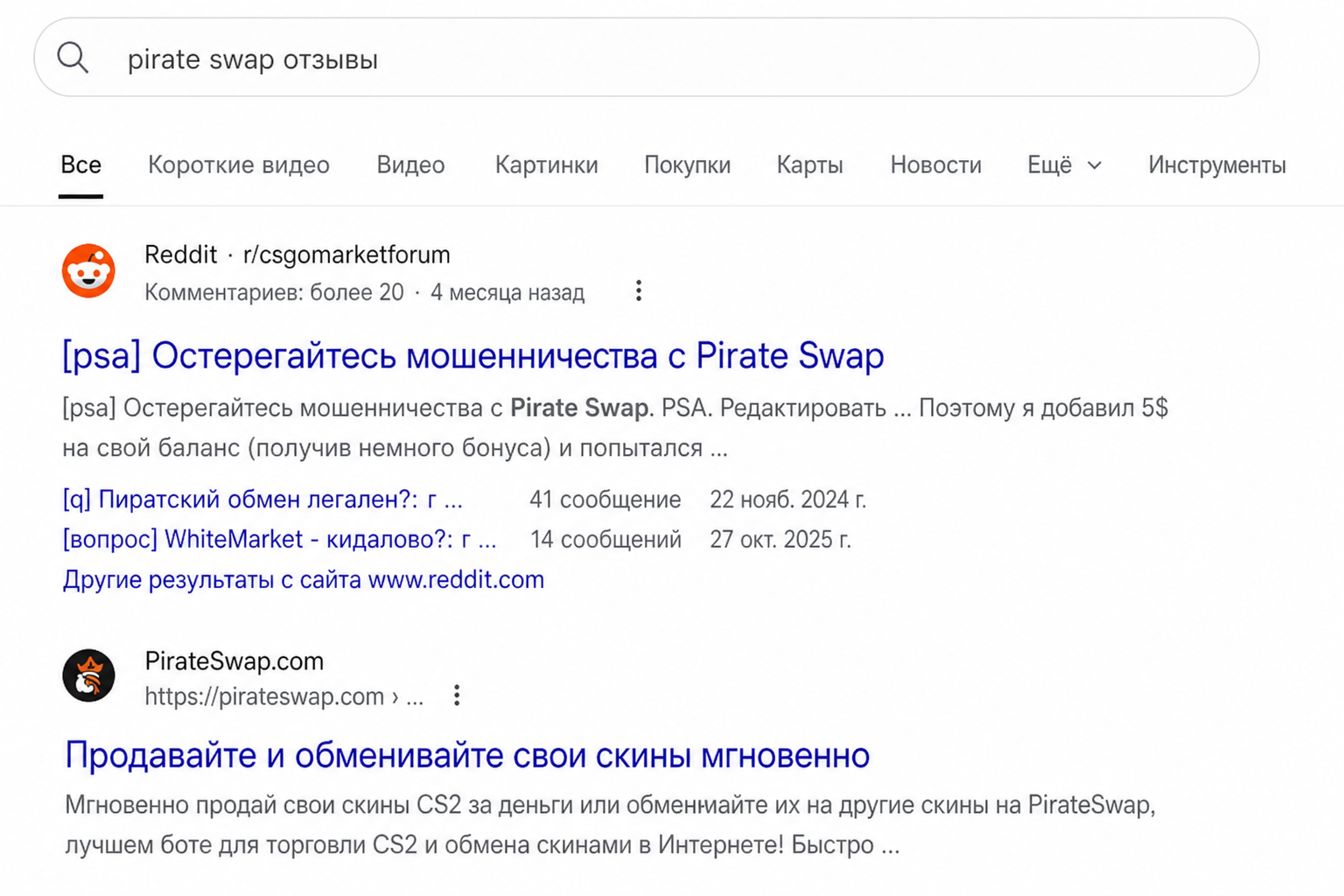Open '[вопрос] WhiteMarket - кидалово?' sublink
The height and width of the screenshot is (896, 1344).
(x=279, y=539)
